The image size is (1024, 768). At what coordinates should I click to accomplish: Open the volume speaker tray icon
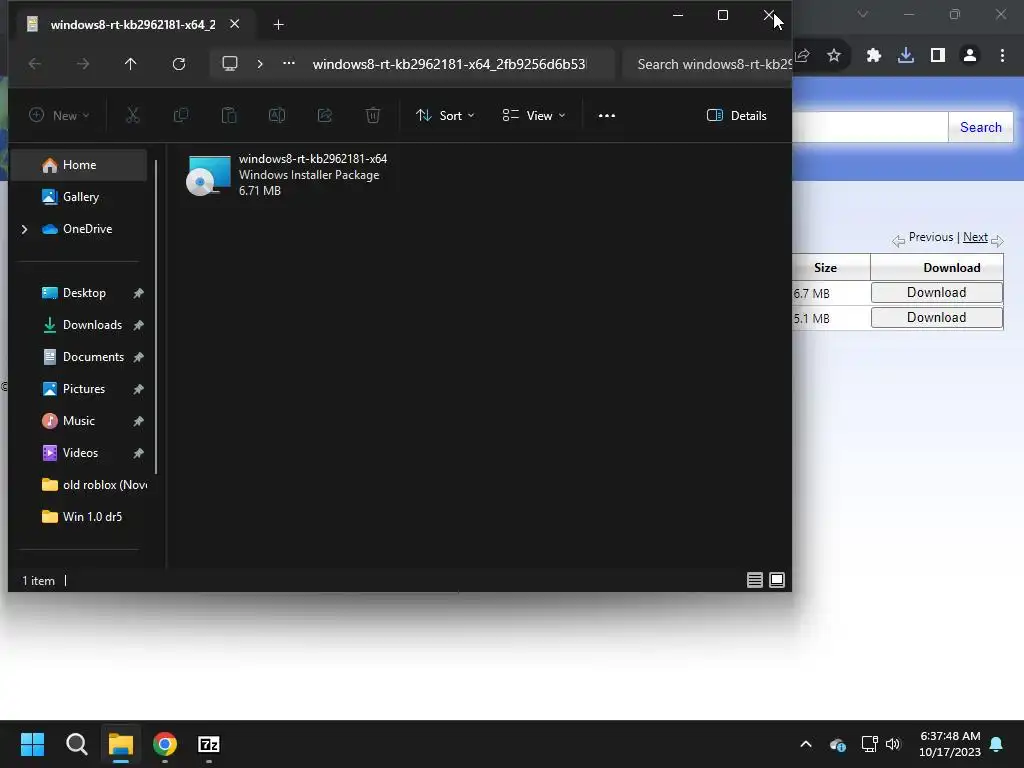point(893,744)
